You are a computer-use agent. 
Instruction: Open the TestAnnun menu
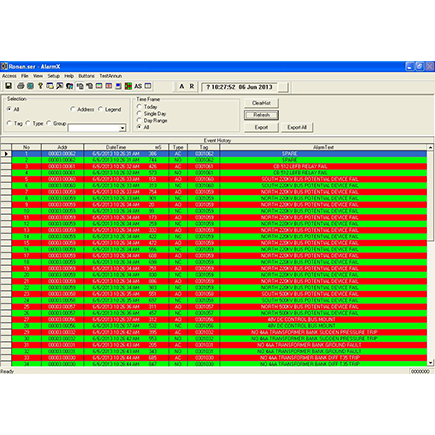click(x=111, y=76)
